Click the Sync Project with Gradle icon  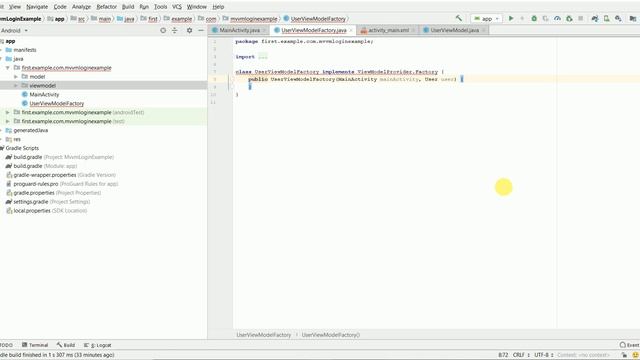[x=595, y=18]
